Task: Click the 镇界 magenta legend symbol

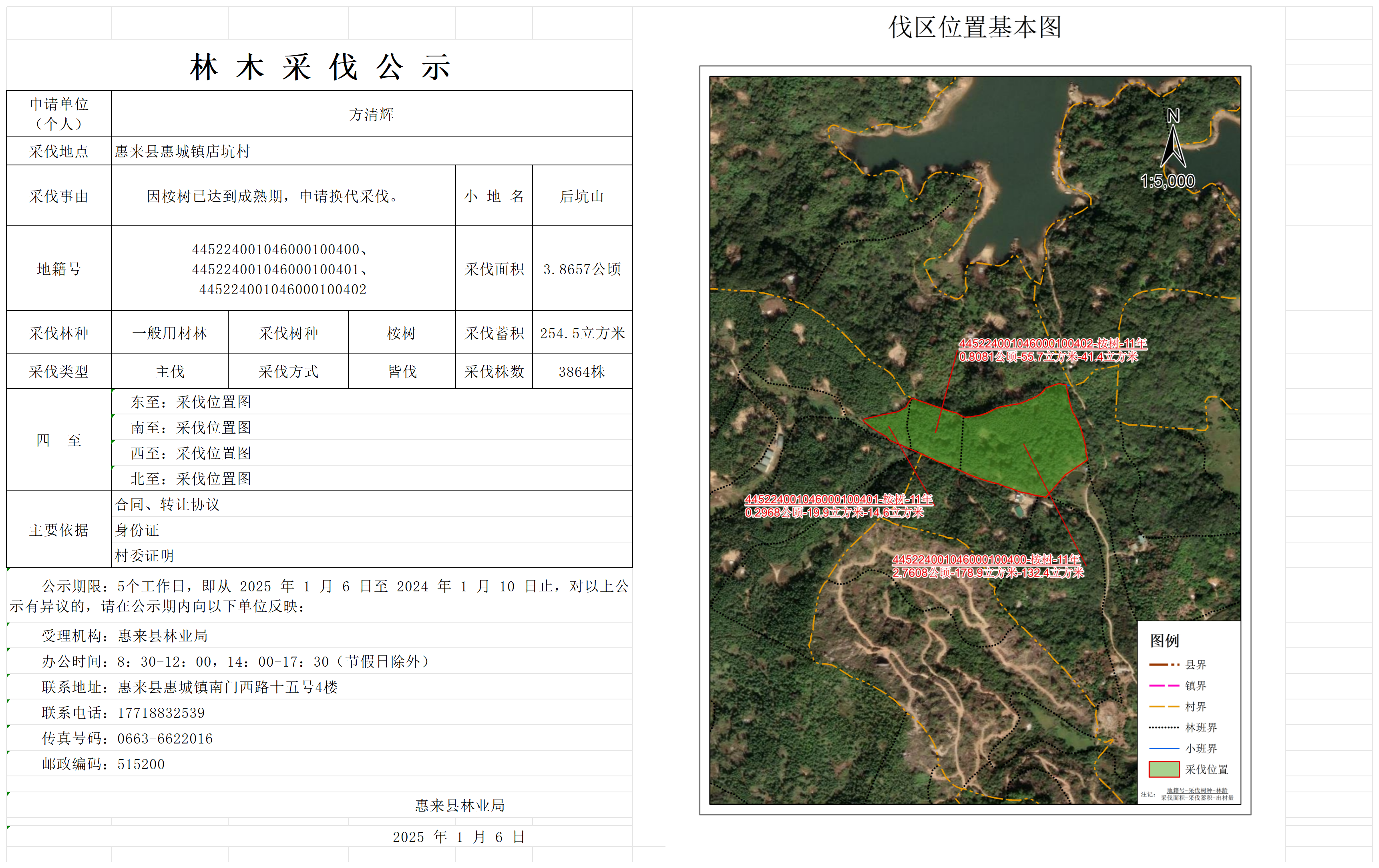Action: [x=1164, y=685]
